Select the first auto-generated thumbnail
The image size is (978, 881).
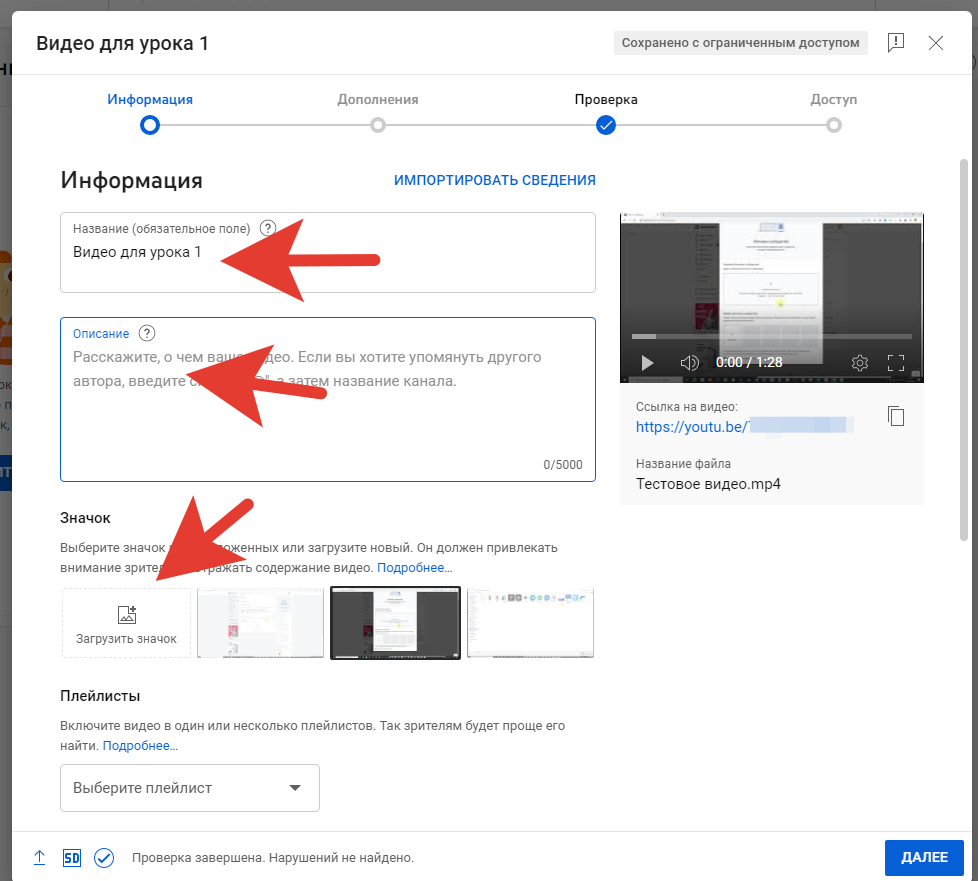261,623
